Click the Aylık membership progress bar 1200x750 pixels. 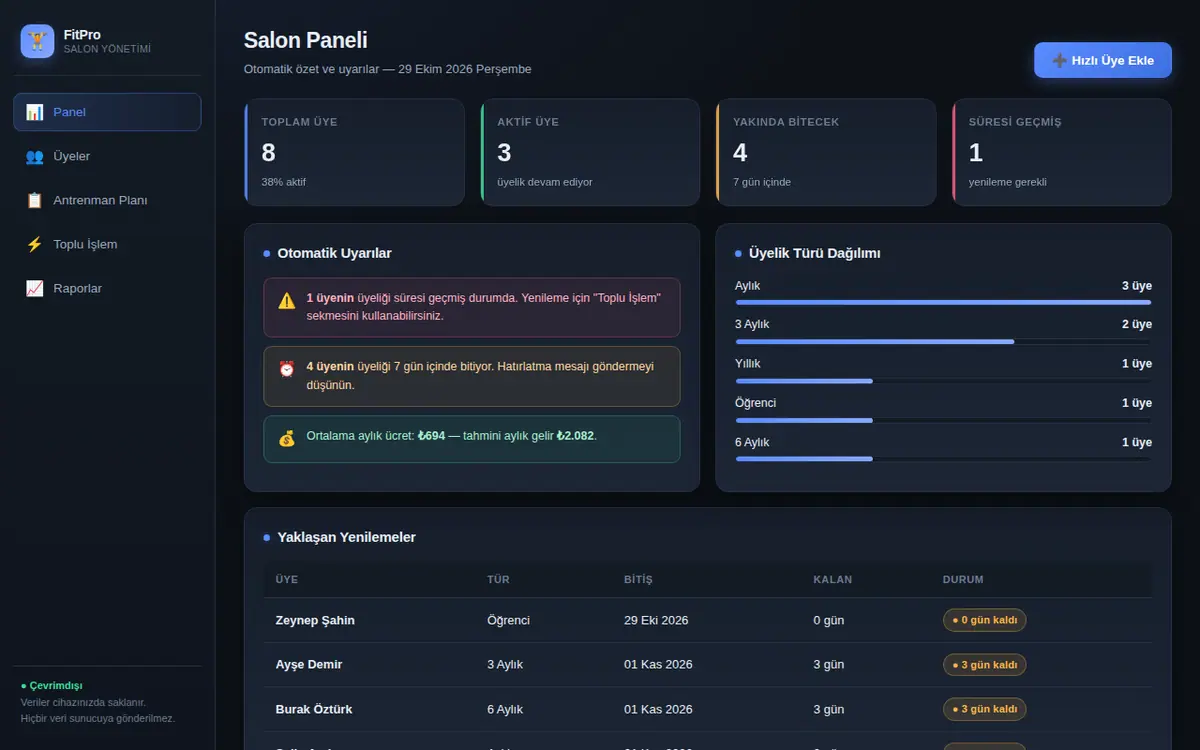tap(943, 302)
